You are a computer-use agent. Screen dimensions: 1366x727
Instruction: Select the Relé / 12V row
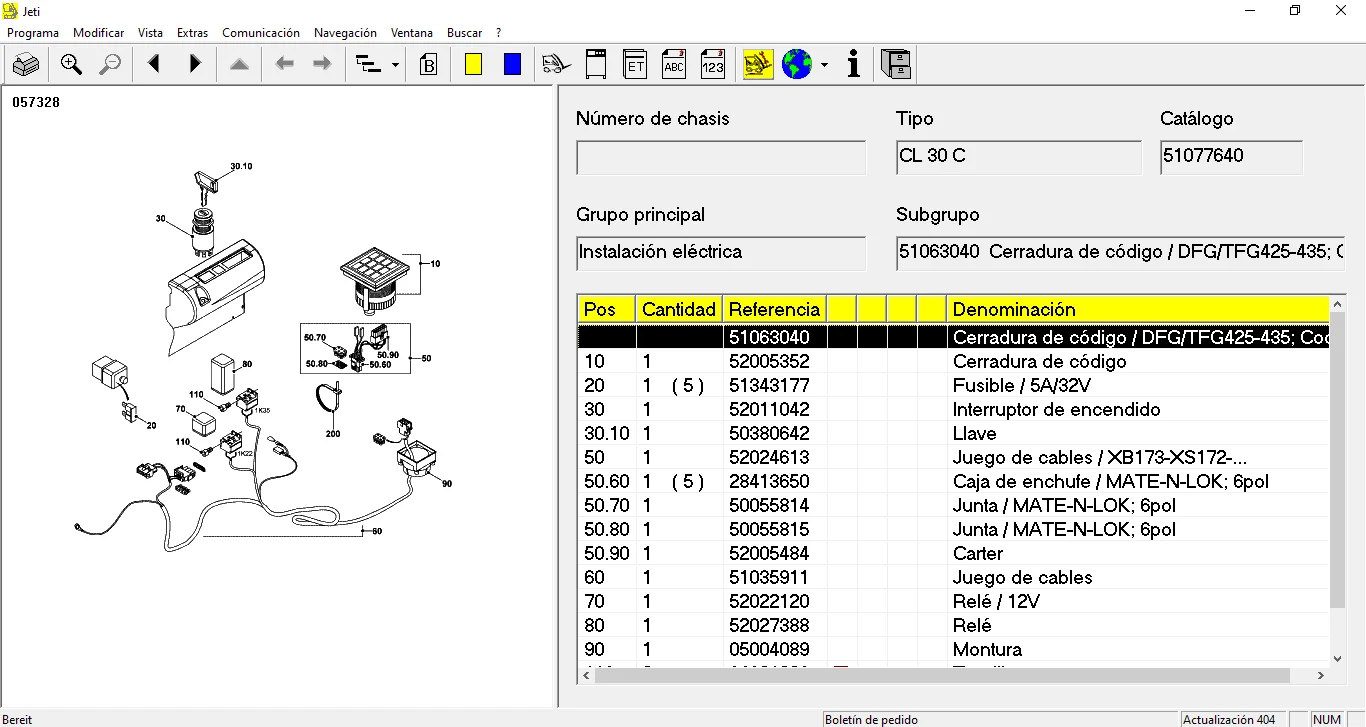(x=954, y=601)
